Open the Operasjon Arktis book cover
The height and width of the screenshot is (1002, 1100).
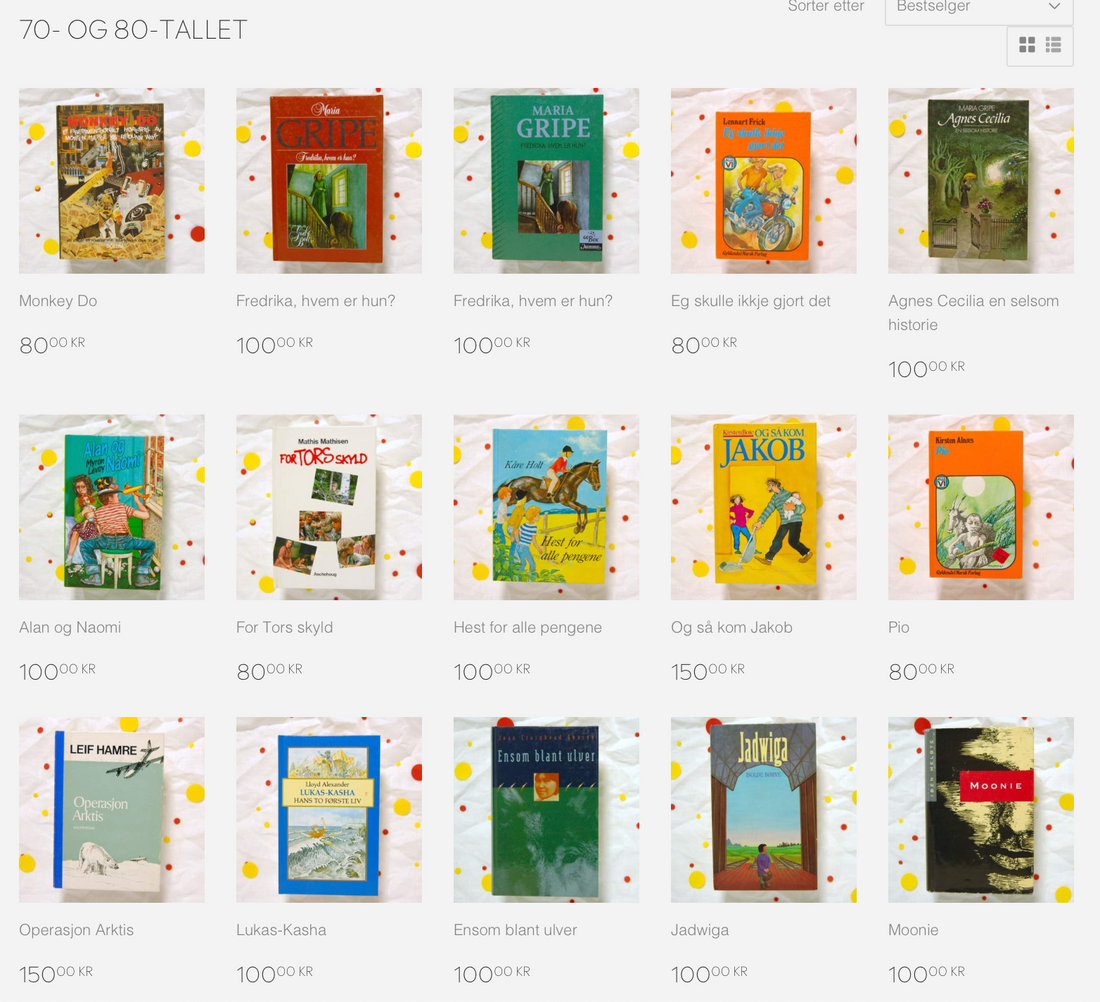pyautogui.click(x=112, y=810)
